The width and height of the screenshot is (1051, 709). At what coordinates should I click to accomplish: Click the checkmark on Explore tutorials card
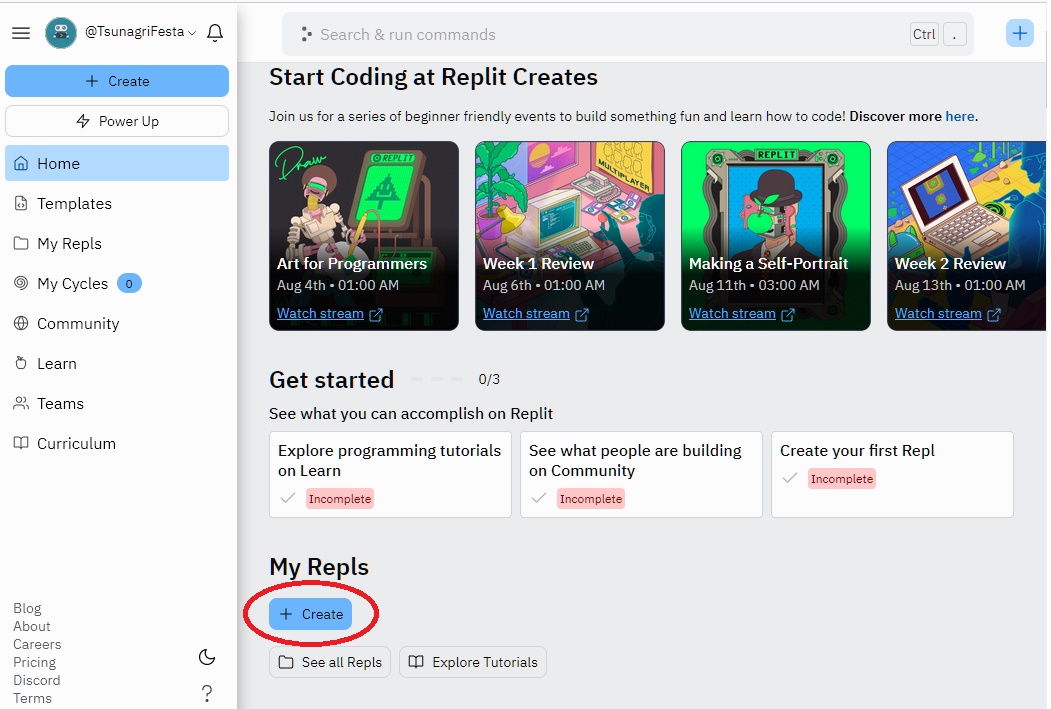pos(288,499)
